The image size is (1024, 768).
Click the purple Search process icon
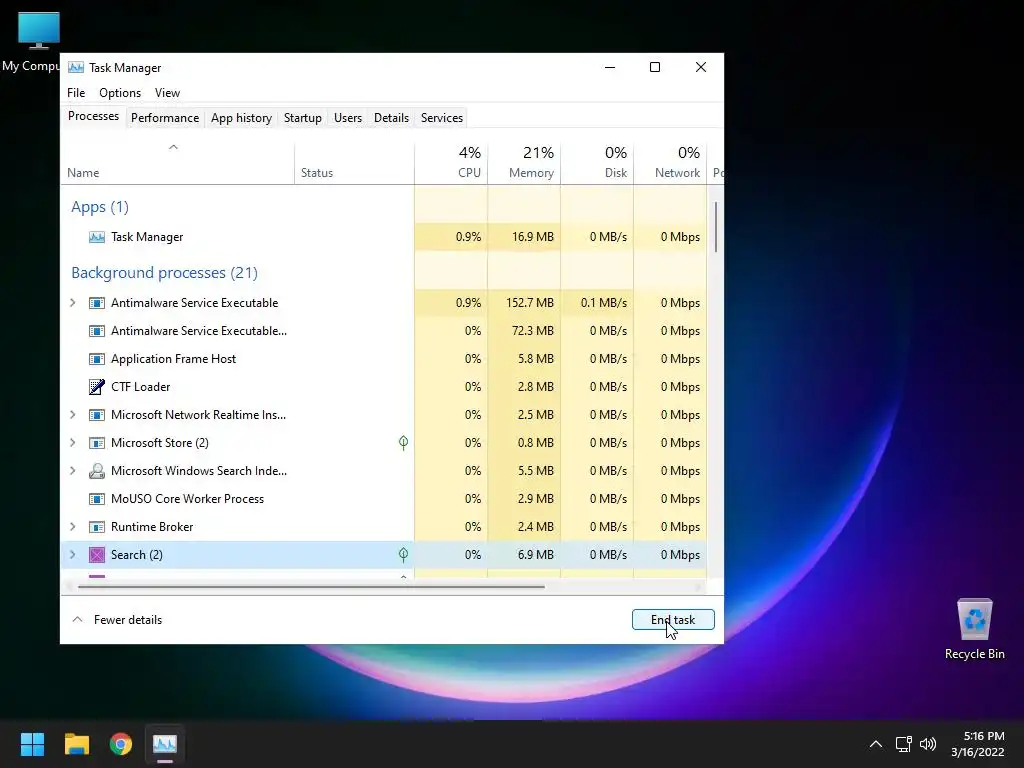point(97,555)
